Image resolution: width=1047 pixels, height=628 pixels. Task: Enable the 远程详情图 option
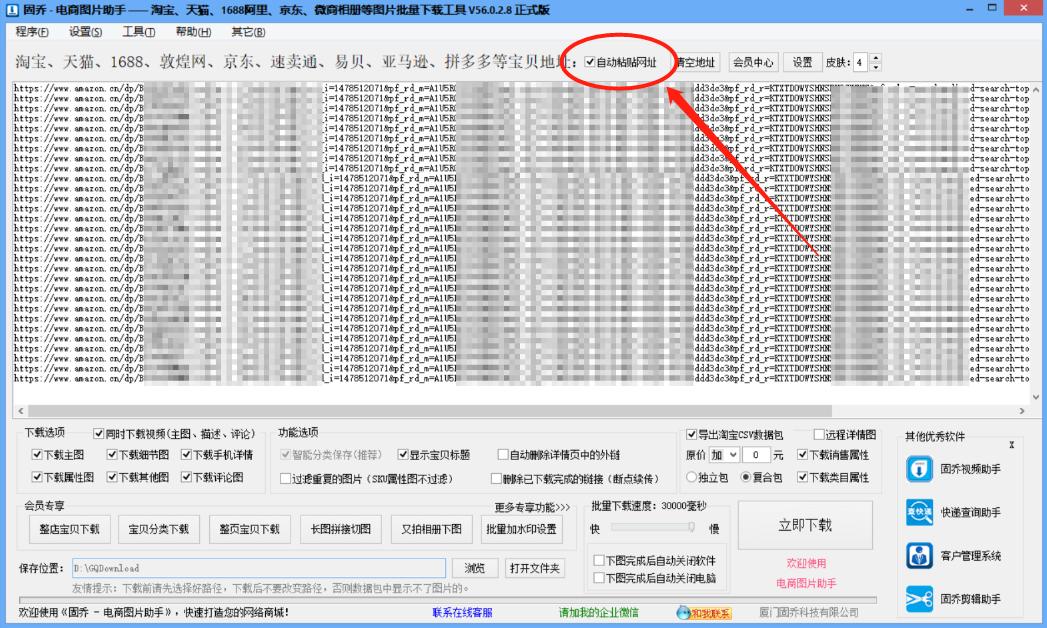[818, 434]
